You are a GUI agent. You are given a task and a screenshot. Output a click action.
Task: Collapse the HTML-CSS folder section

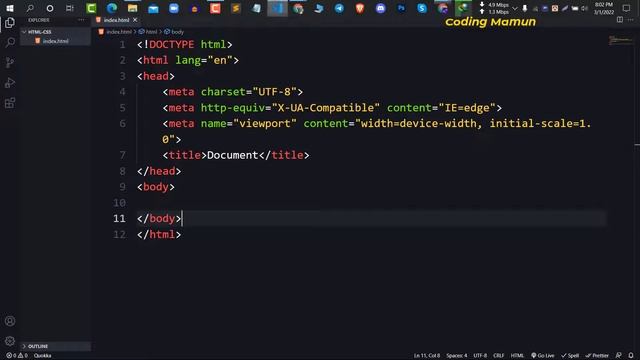click(56, 32)
